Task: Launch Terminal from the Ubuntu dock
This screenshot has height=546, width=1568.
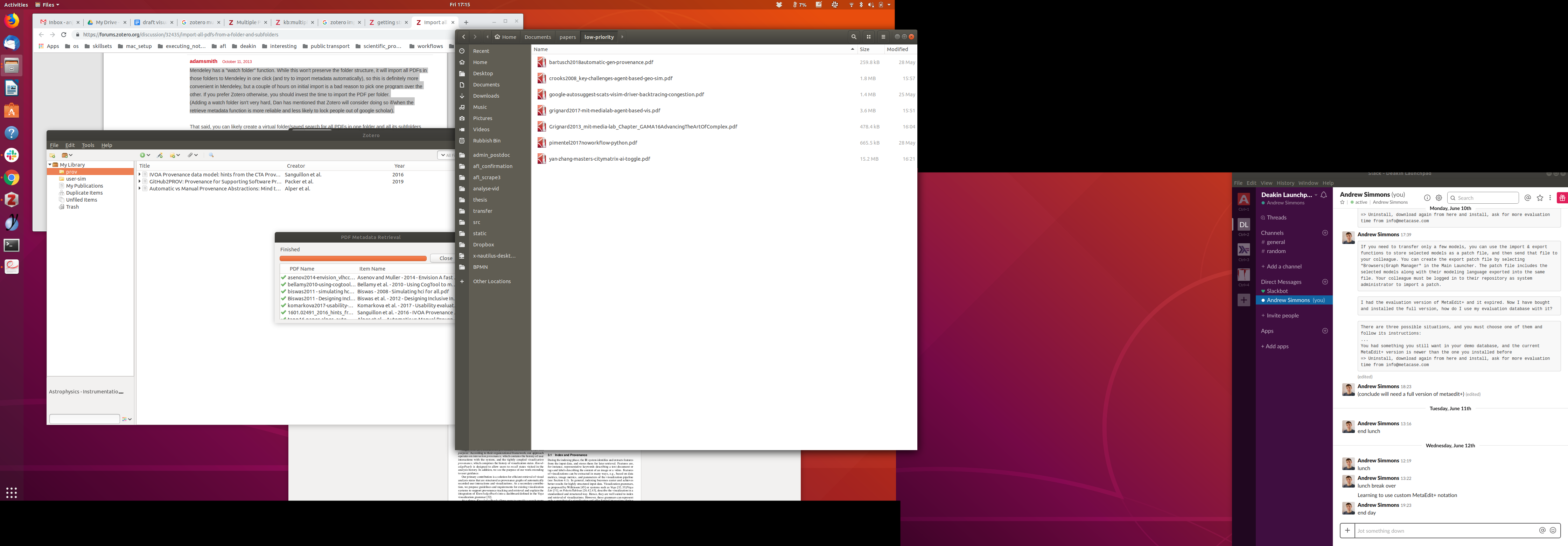Action: tap(12, 245)
